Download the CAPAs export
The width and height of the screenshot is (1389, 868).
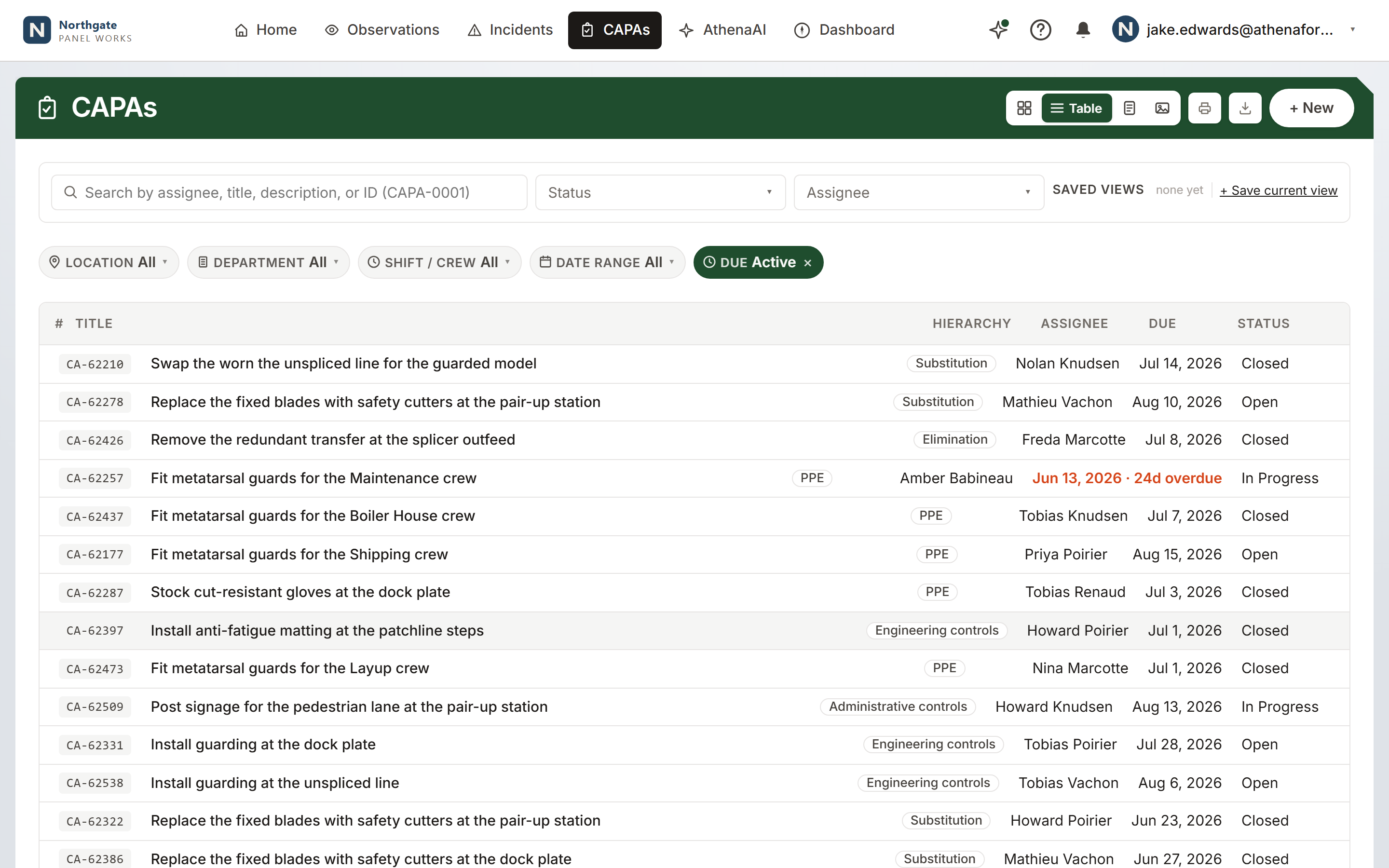[x=1245, y=108]
